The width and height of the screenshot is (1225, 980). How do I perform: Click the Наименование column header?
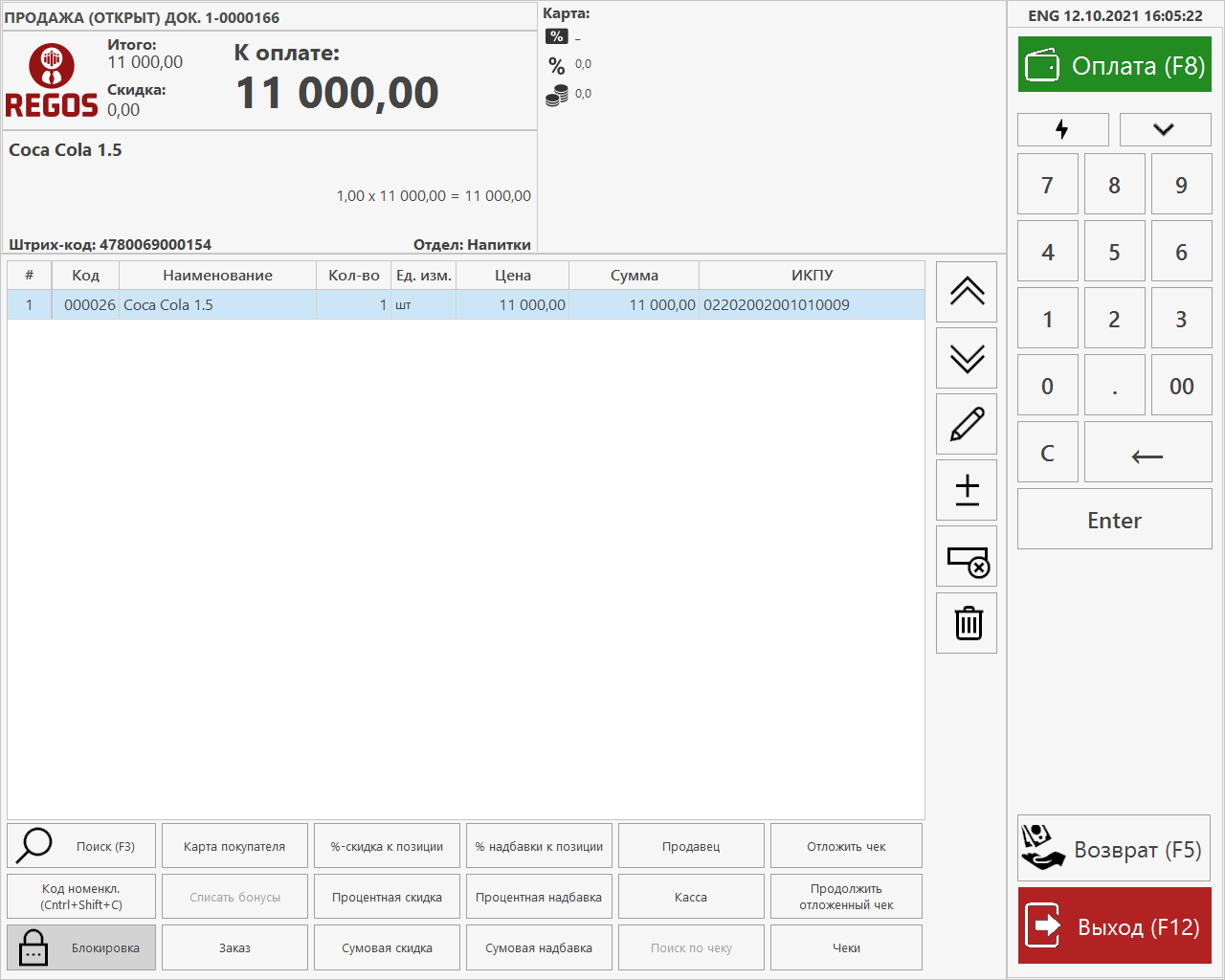click(217, 276)
